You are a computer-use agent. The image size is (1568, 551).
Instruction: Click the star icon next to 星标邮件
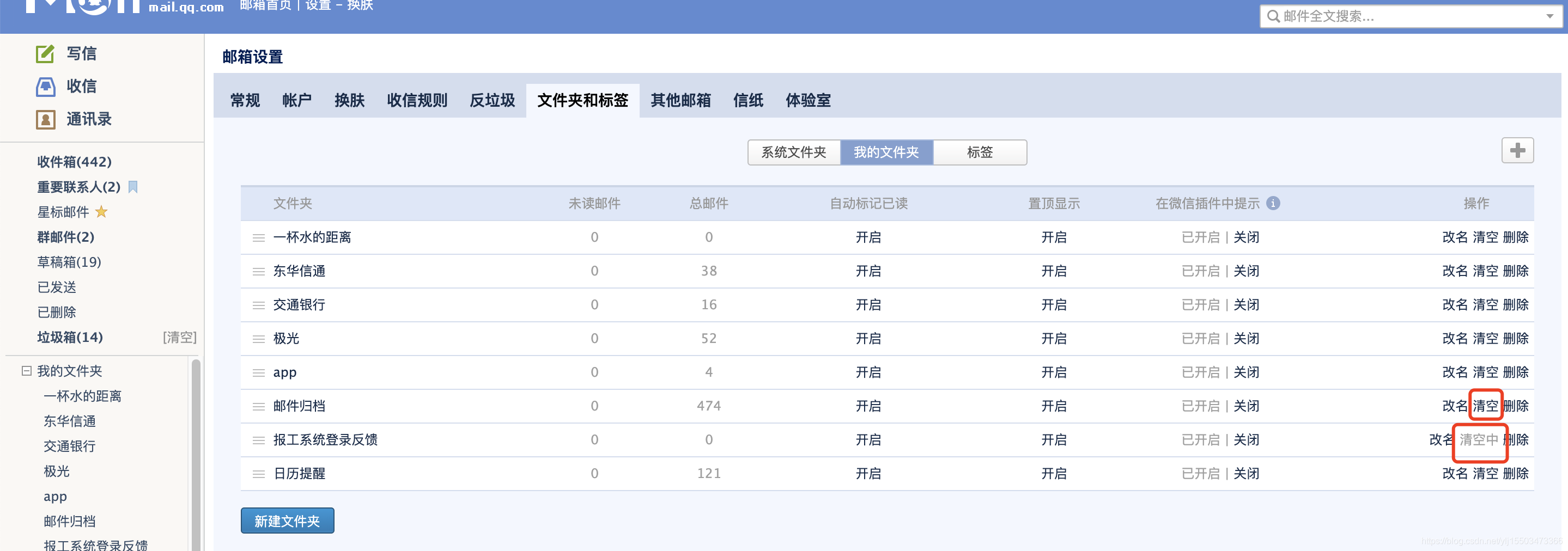pos(102,212)
